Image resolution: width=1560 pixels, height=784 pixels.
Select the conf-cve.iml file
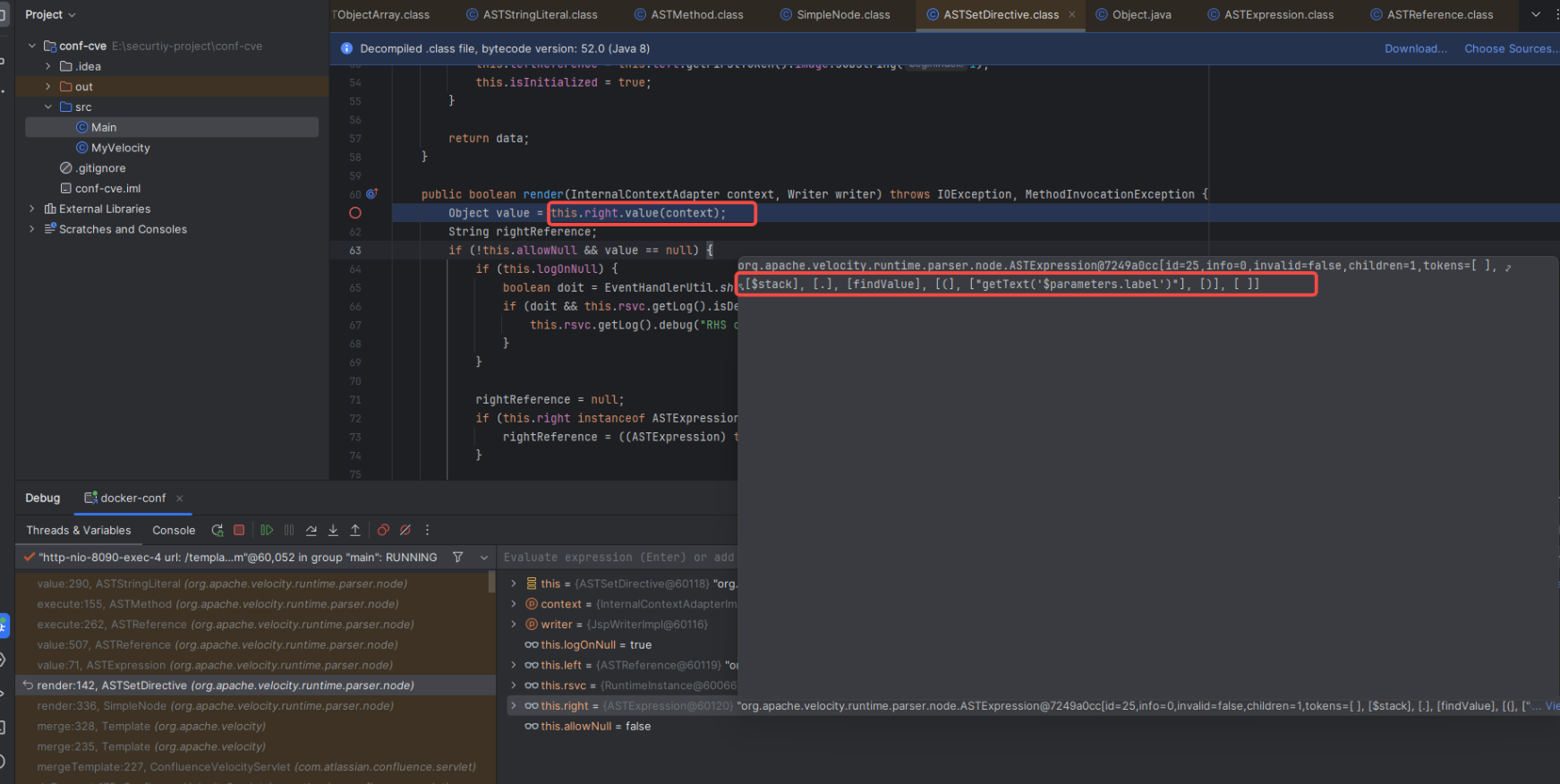(100, 189)
